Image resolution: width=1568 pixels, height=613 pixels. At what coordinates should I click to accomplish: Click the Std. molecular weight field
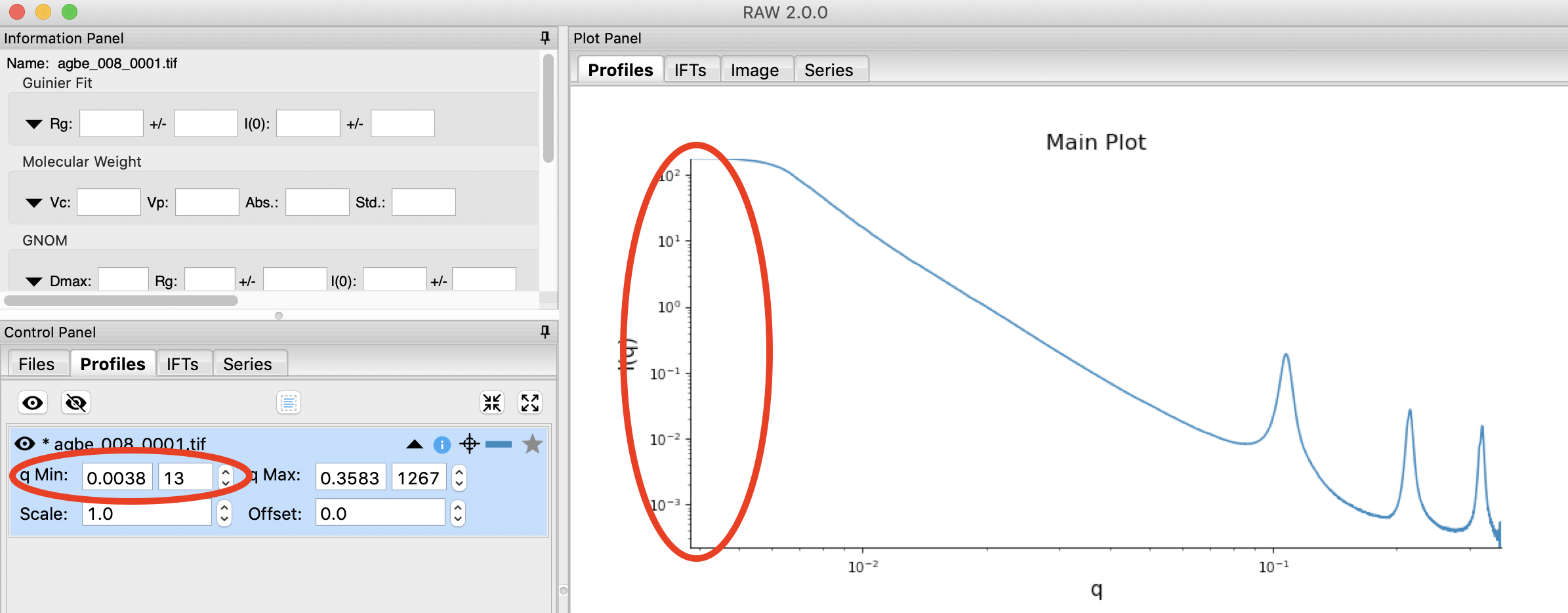tap(424, 202)
